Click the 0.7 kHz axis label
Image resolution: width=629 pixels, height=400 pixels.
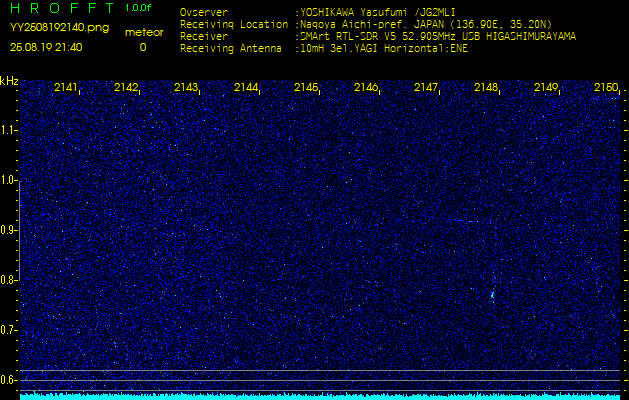click(x=9, y=330)
